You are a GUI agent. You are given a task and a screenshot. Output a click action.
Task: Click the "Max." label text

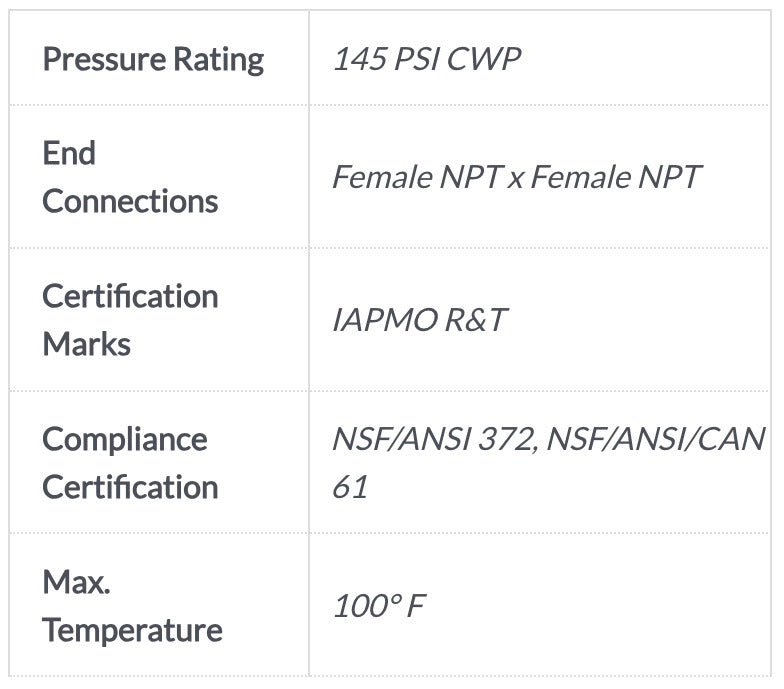point(76,582)
